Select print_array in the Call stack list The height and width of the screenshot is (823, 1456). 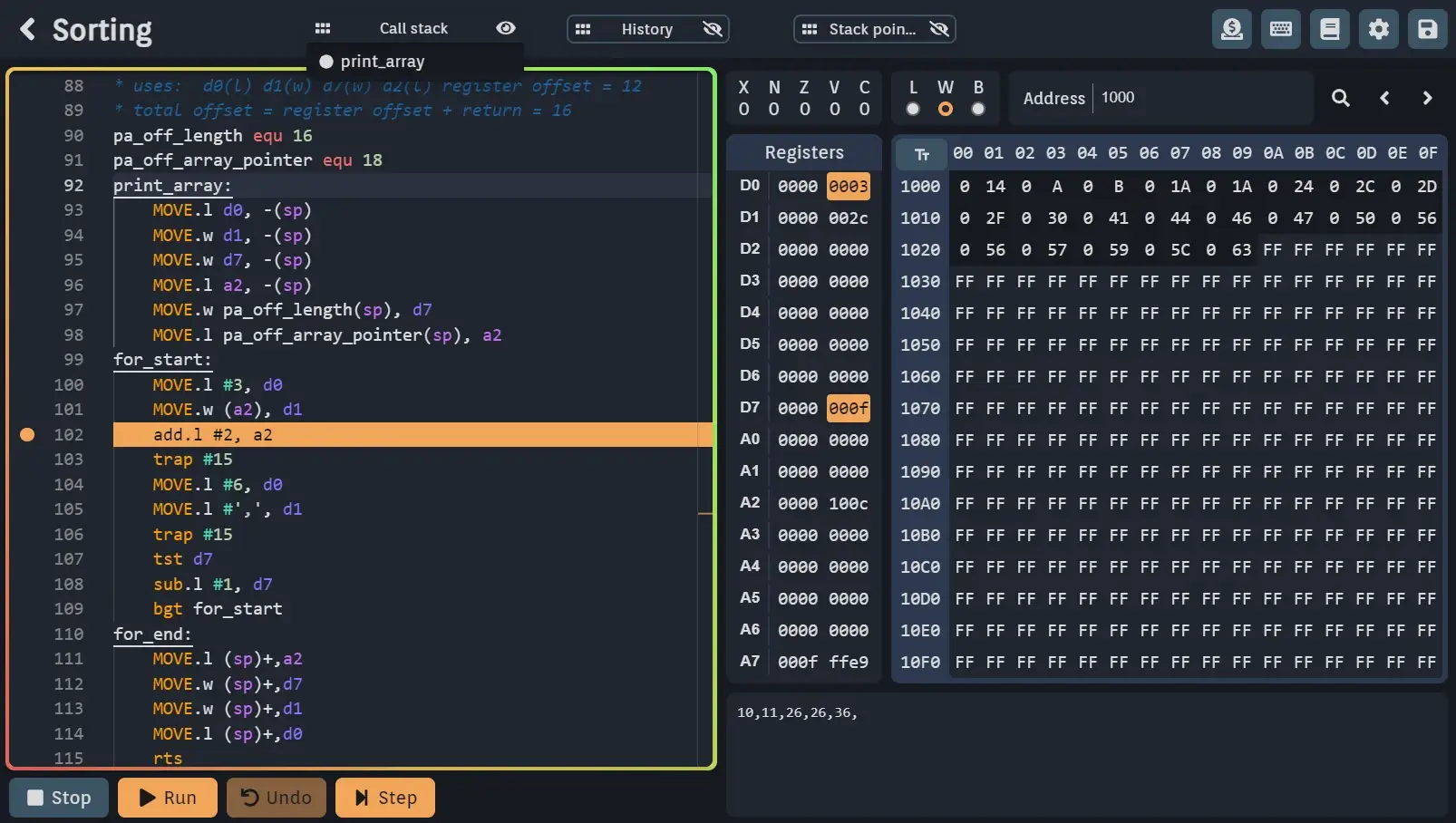381,61
